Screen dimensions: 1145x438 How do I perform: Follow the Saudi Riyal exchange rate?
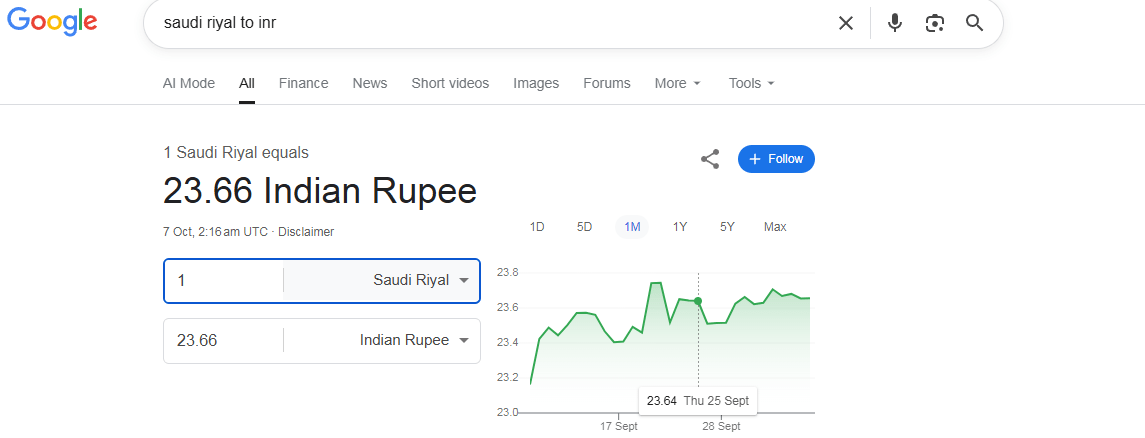(776, 159)
